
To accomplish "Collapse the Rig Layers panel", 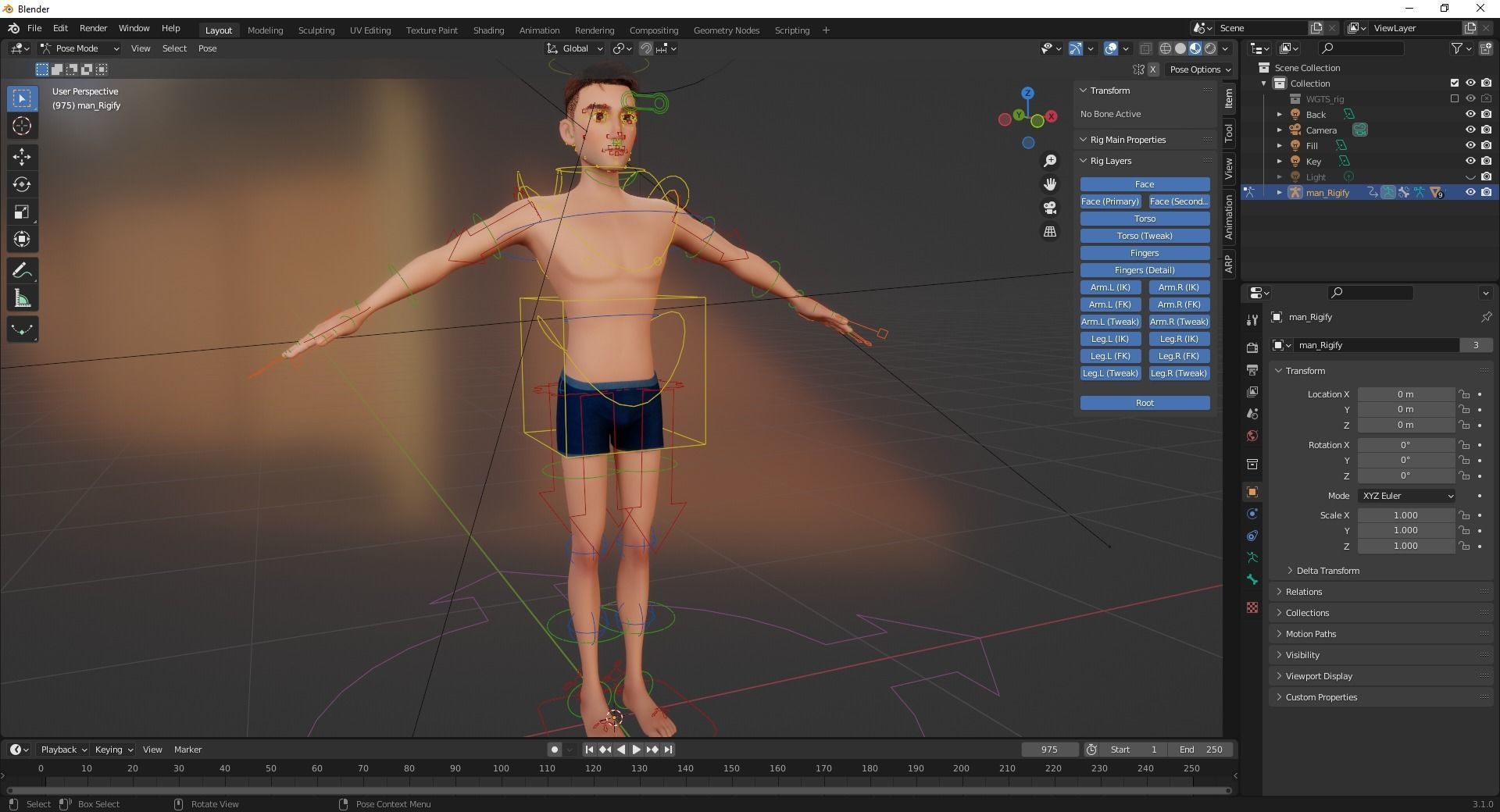I will click(1145, 161).
